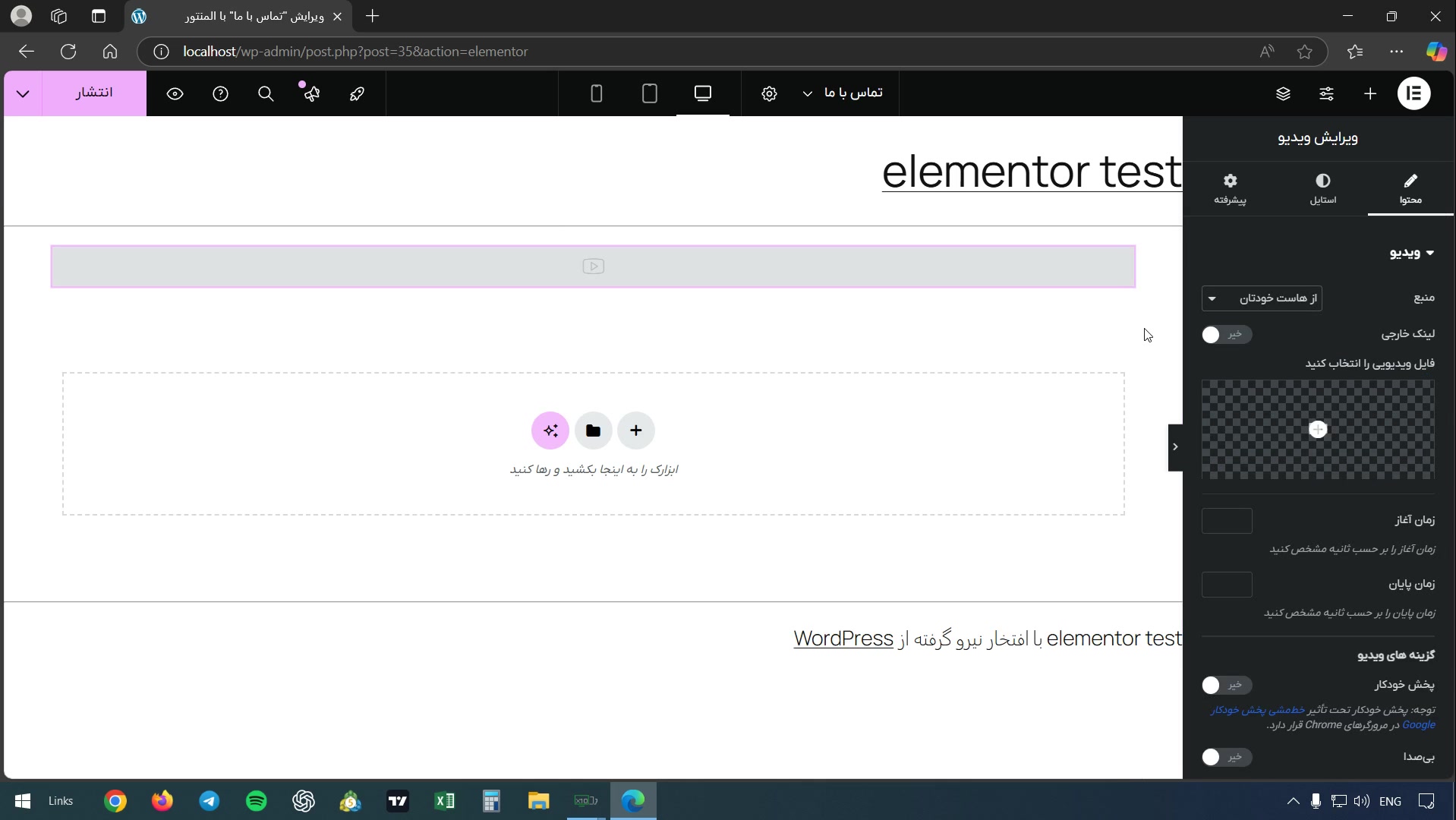Switch to mobile responsive view
The height and width of the screenshot is (820, 1456).
tap(597, 93)
